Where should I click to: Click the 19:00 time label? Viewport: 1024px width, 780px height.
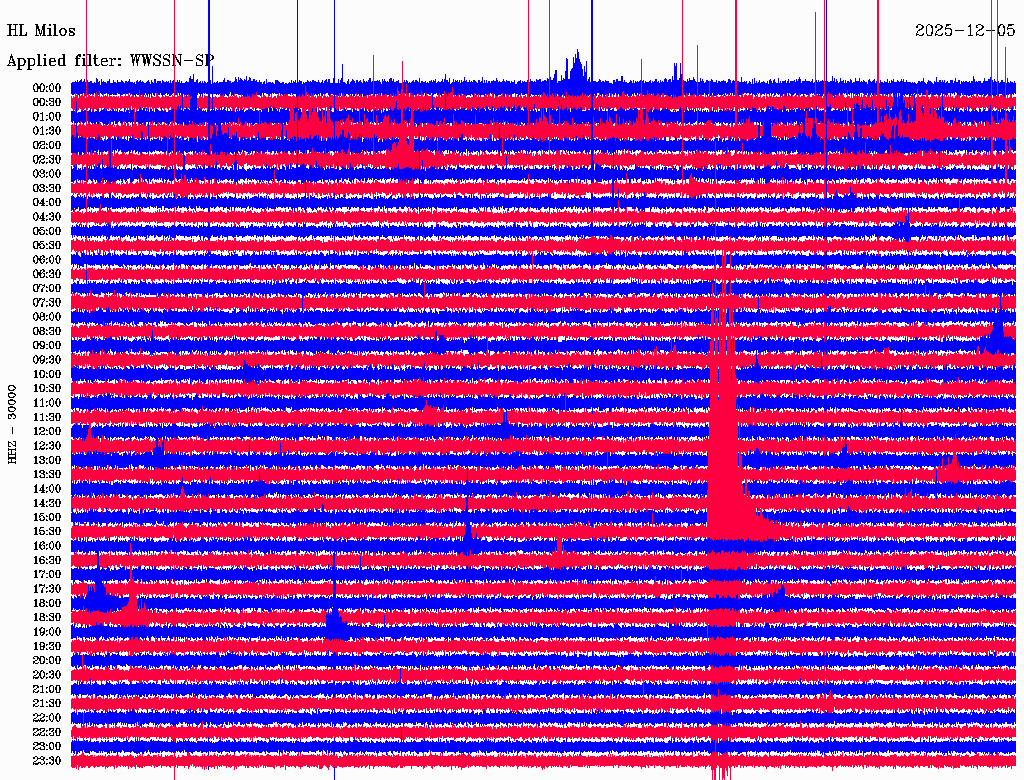pyautogui.click(x=47, y=632)
